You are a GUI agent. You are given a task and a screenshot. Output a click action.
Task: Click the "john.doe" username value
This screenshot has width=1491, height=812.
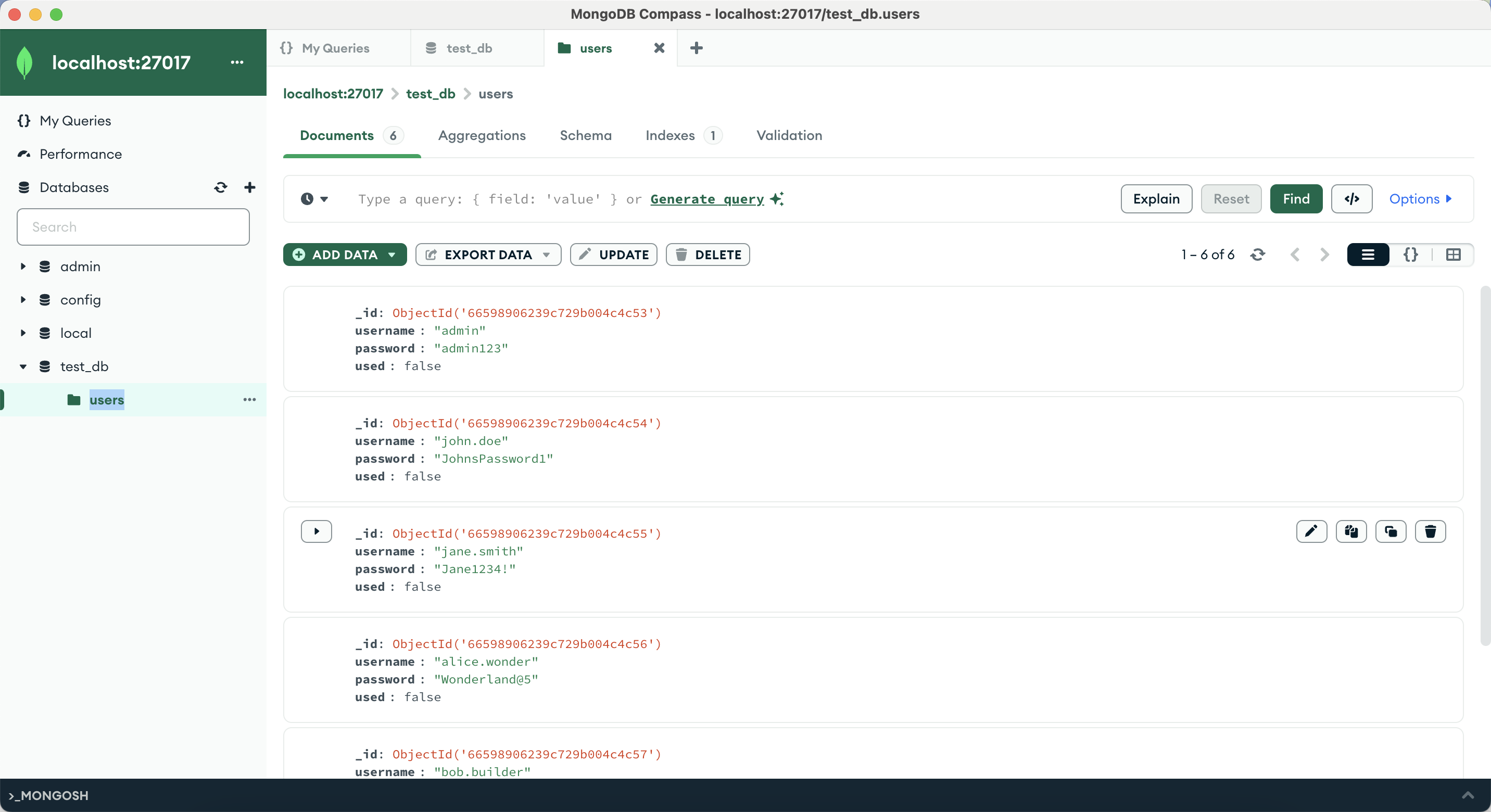click(x=471, y=441)
